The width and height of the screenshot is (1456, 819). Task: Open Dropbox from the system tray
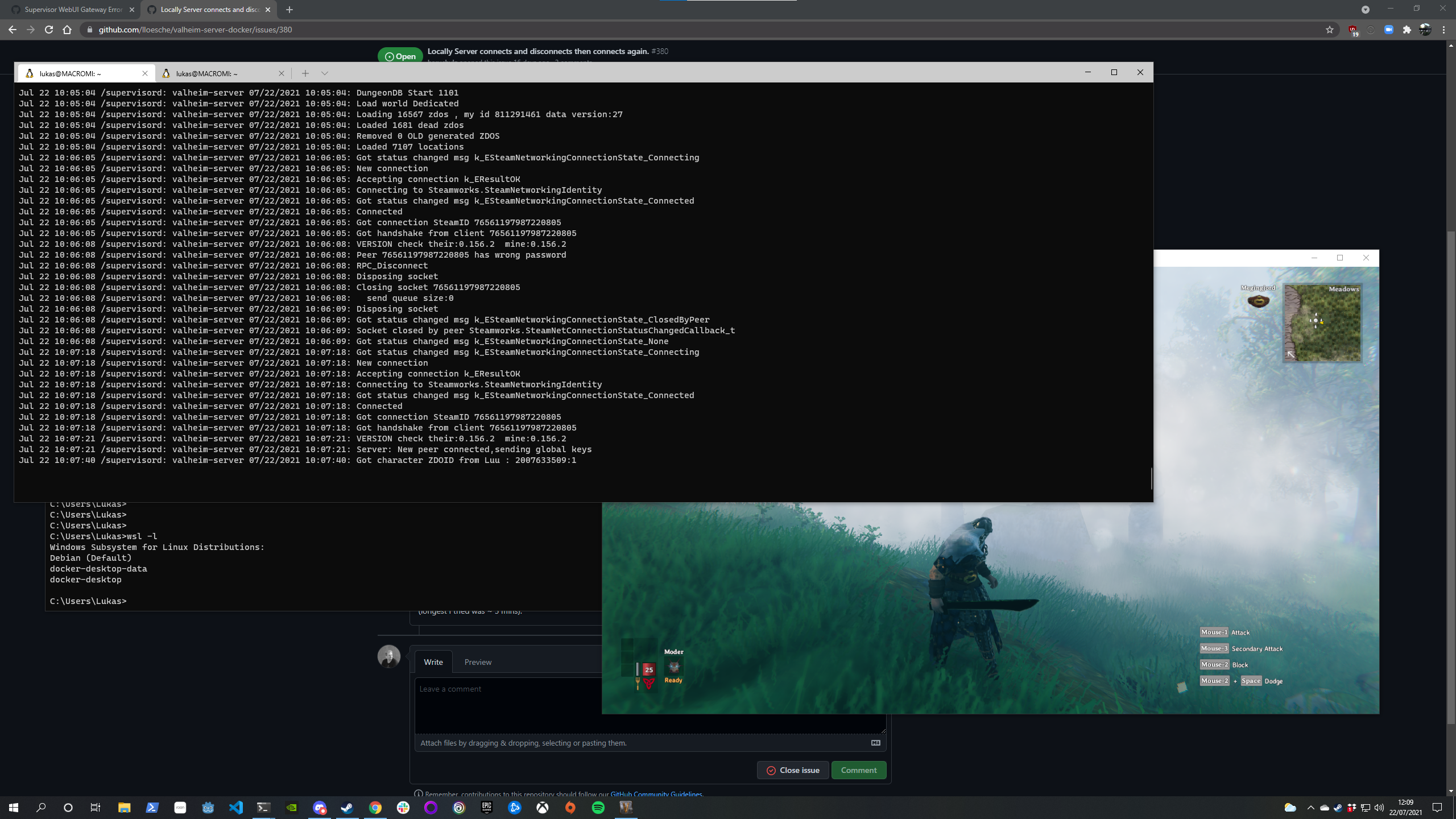[1350, 808]
